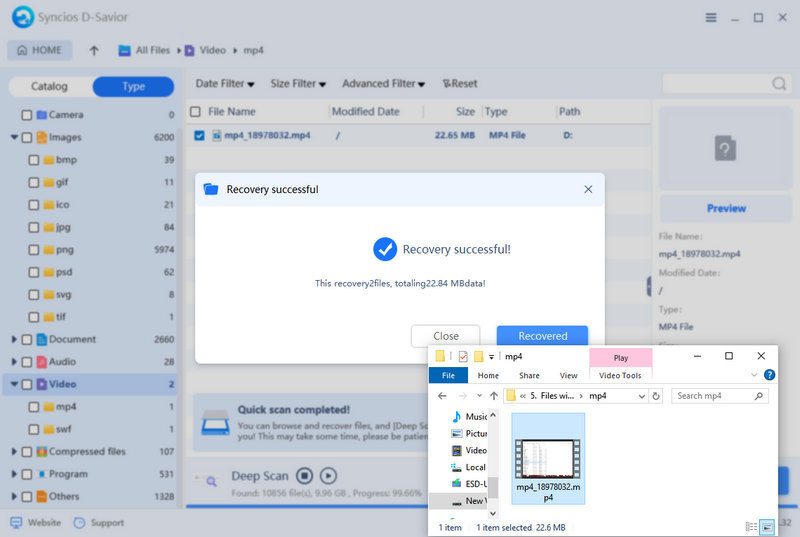Expand the Document category tree
800x537 pixels.
[x=14, y=340]
